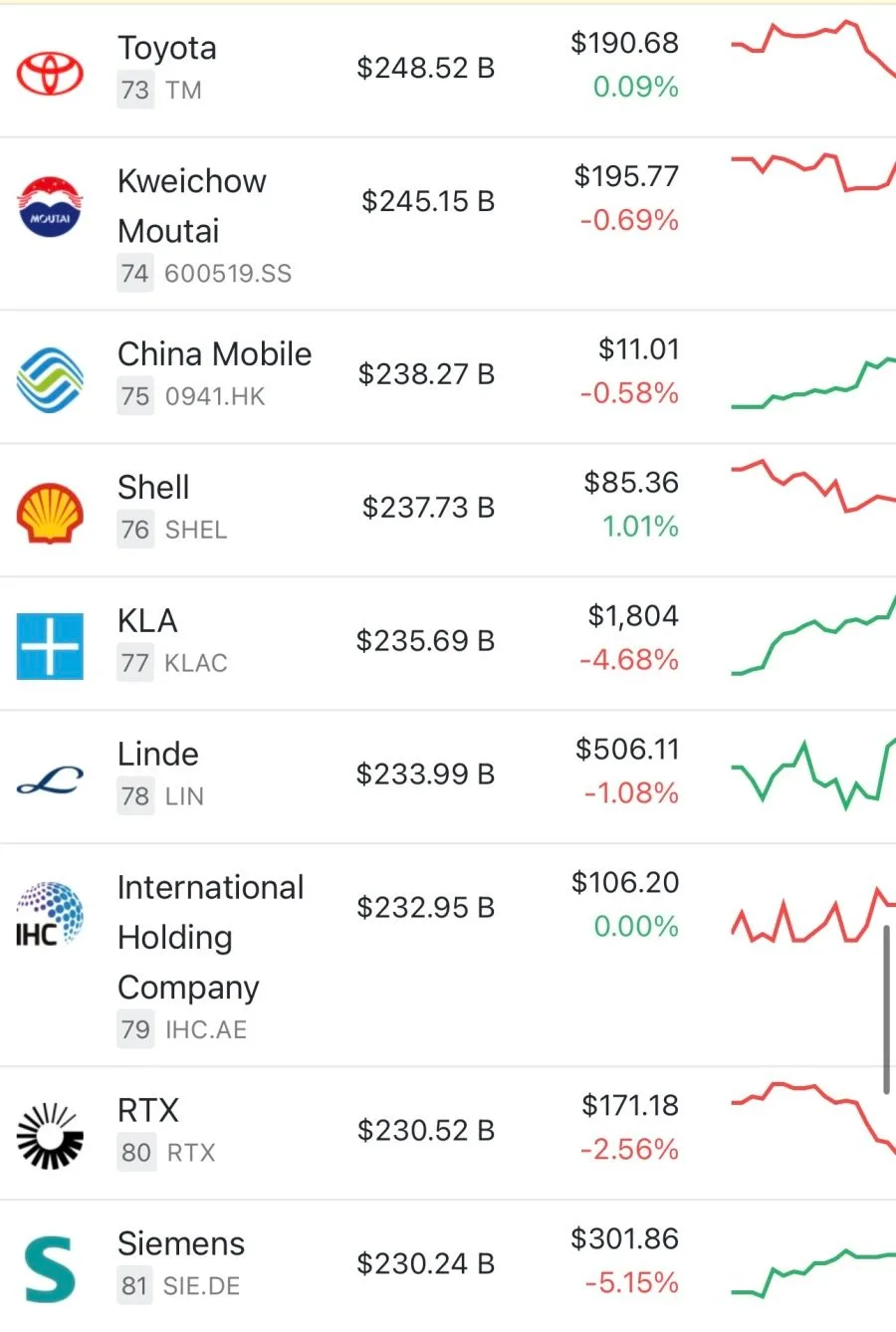The image size is (896, 1332).
Task: Select the China Mobile logo icon
Action: pyautogui.click(x=50, y=378)
